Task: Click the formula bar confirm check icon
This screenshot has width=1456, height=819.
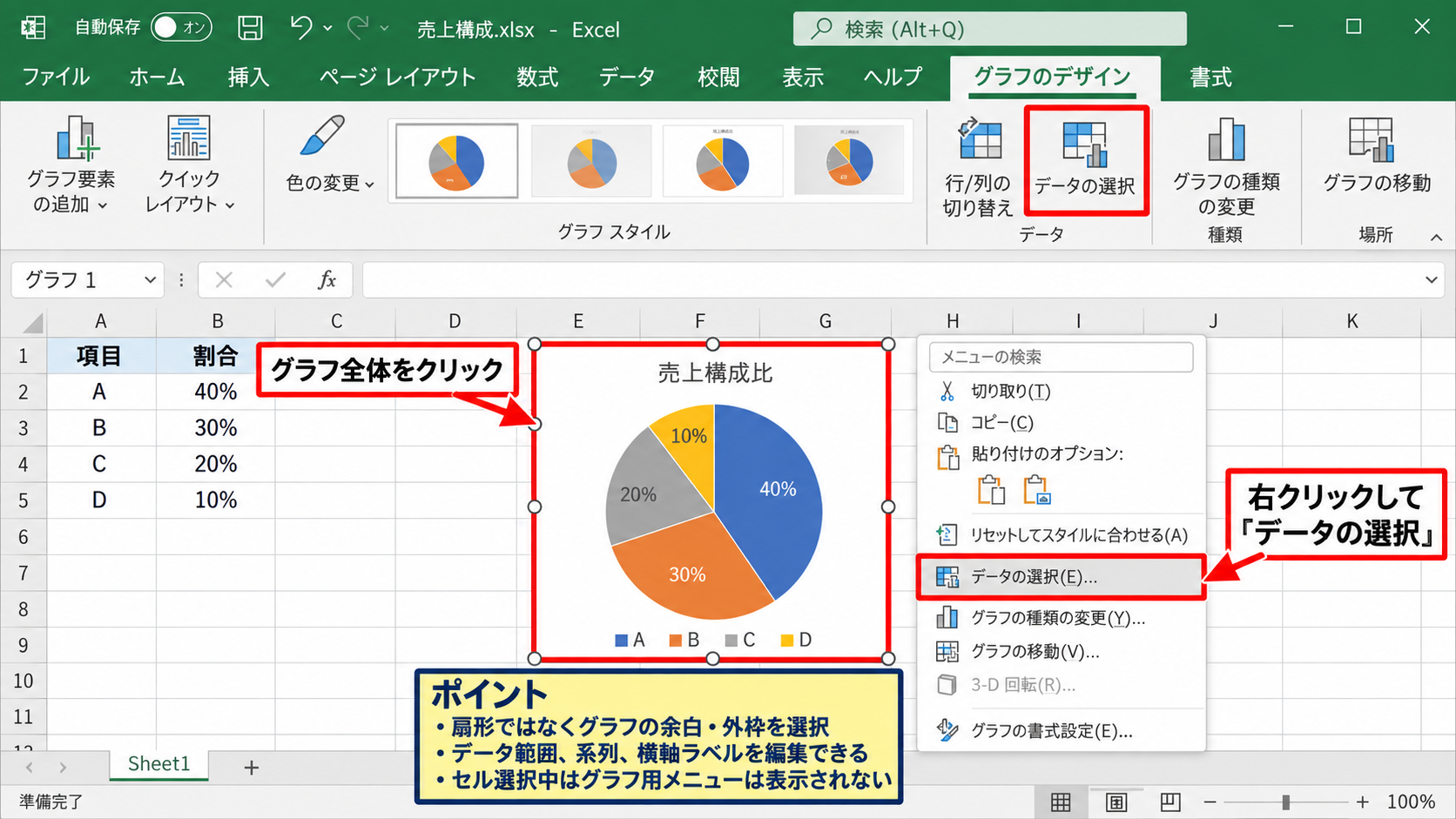Action: 275,280
